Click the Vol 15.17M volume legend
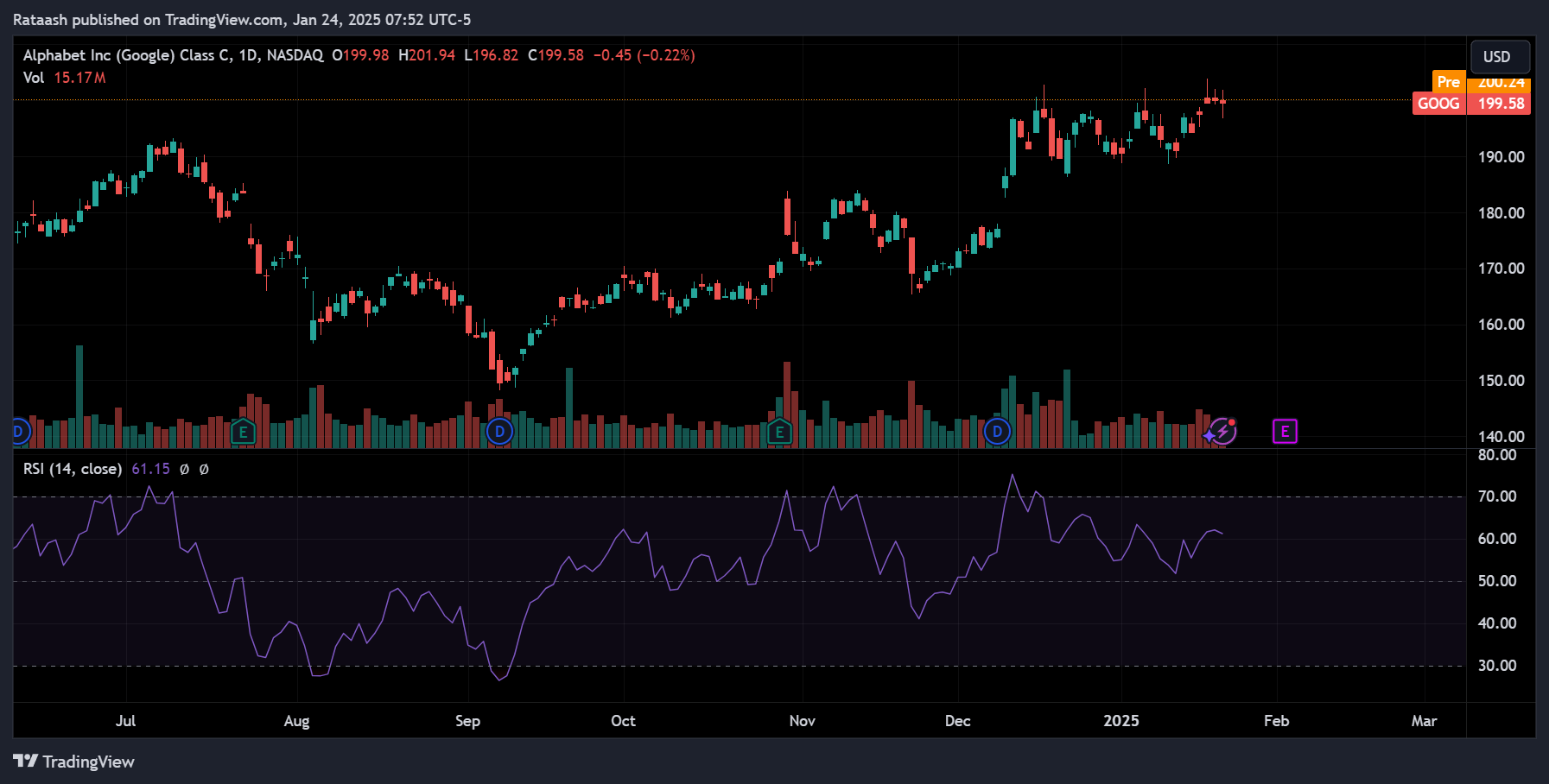The height and width of the screenshot is (784, 1549). pos(65,78)
